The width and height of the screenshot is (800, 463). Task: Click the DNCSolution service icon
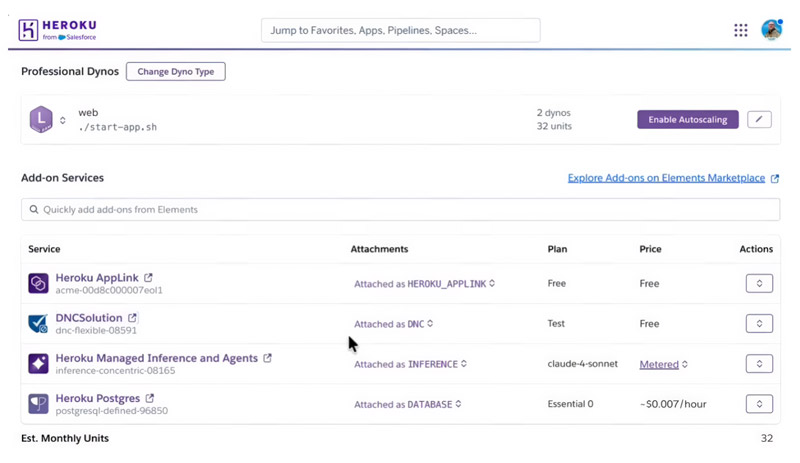[x=38, y=324]
